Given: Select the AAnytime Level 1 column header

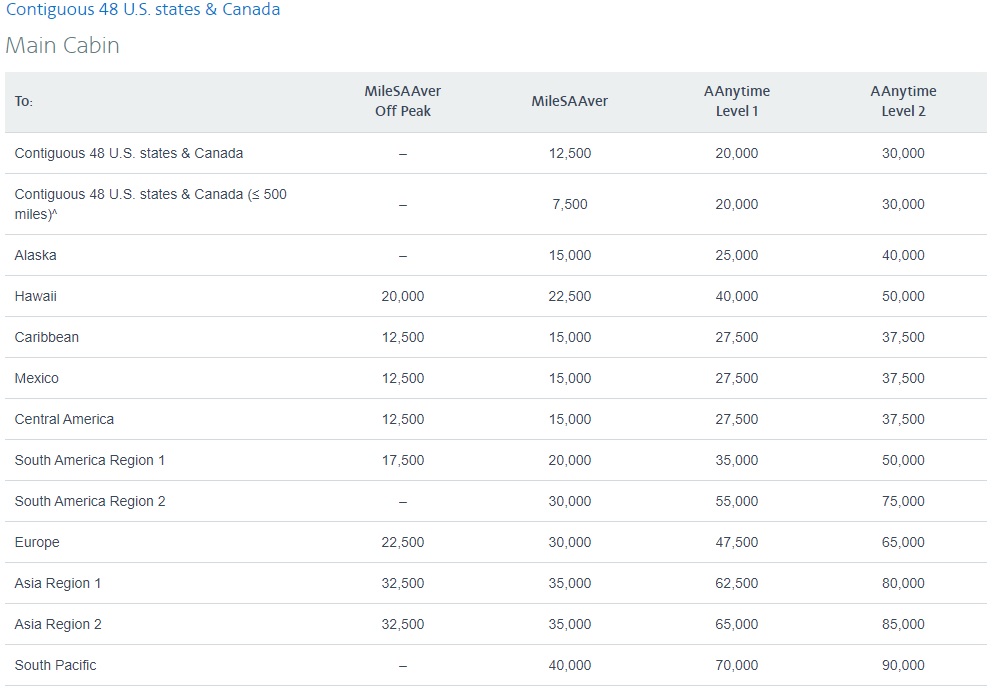Looking at the screenshot, I should coord(737,101).
